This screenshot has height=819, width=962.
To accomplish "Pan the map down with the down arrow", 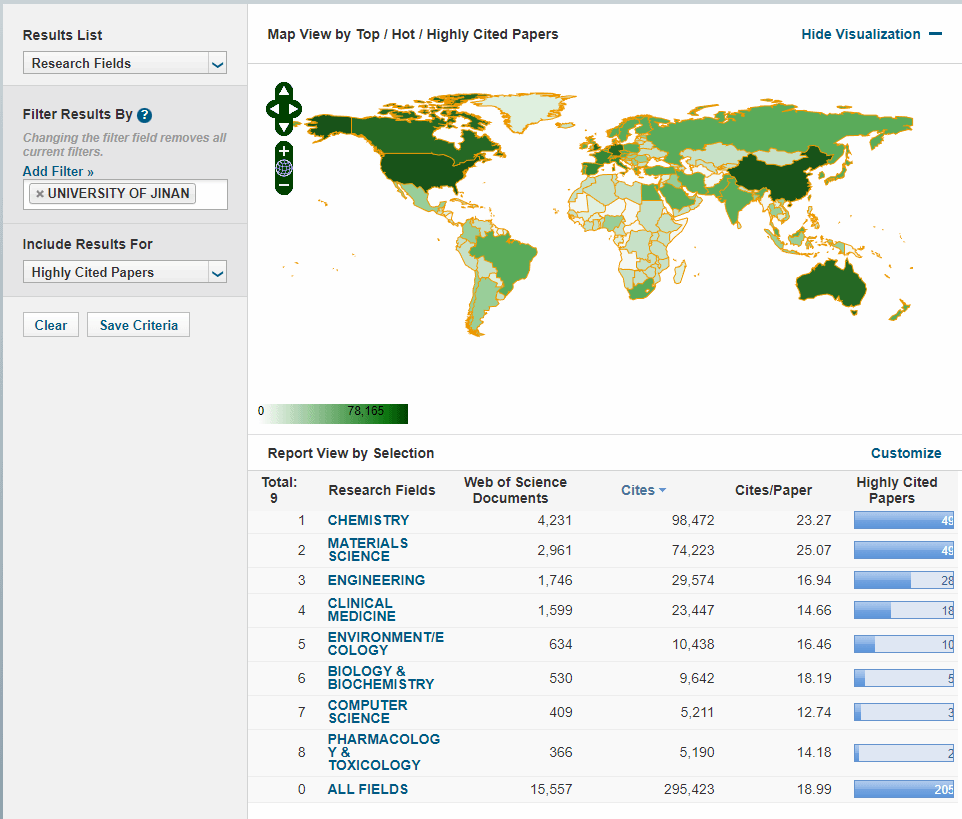I will pyautogui.click(x=284, y=126).
